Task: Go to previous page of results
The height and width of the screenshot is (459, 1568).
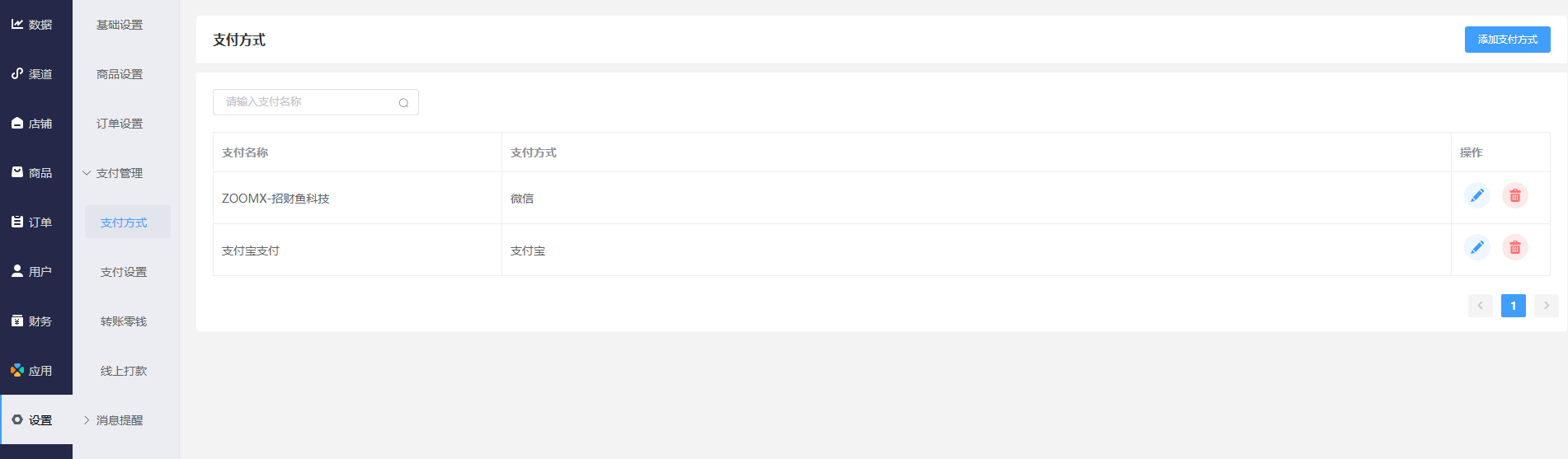Action: coord(1480,306)
